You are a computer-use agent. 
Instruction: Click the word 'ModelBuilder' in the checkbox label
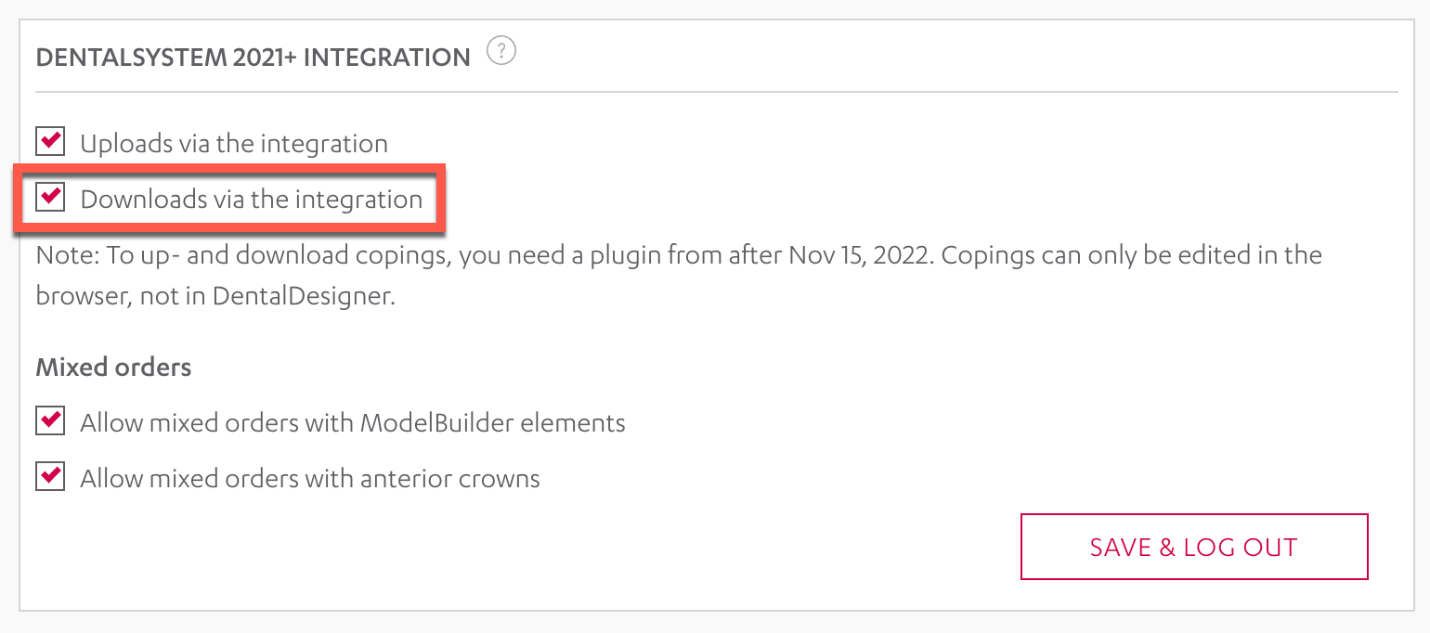tap(430, 423)
